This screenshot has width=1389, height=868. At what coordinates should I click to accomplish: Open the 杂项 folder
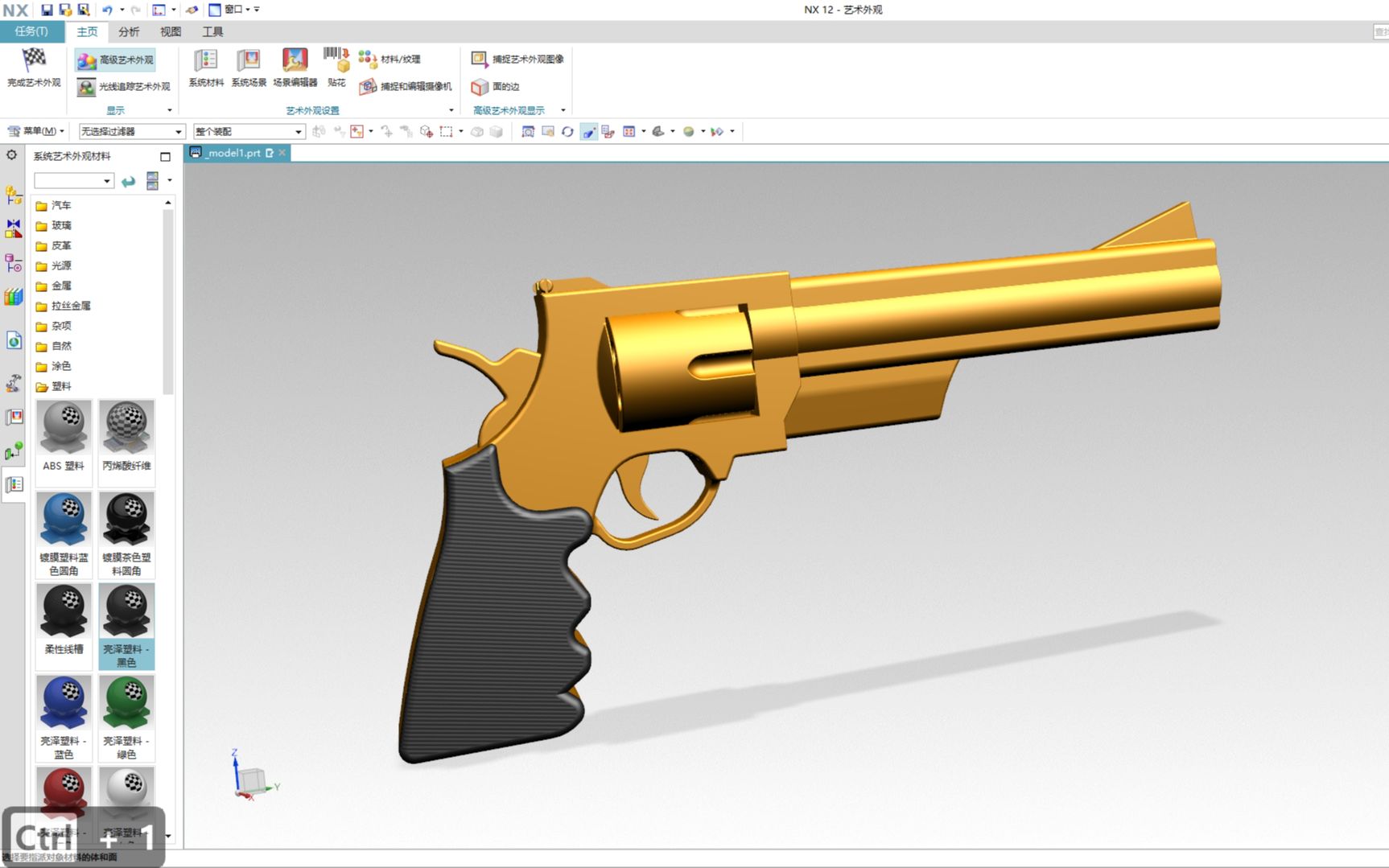53,326
